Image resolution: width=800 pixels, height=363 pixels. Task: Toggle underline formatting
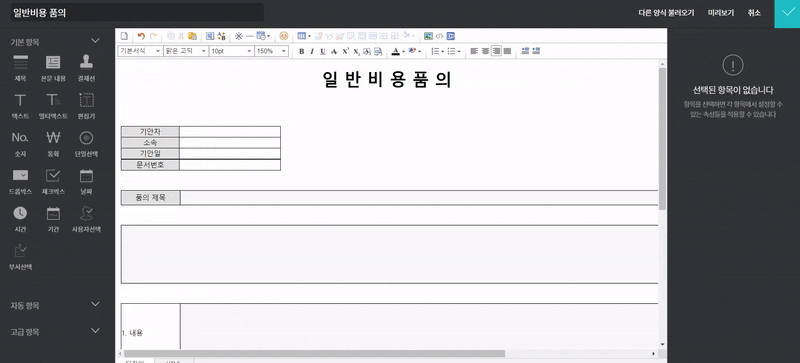(323, 51)
